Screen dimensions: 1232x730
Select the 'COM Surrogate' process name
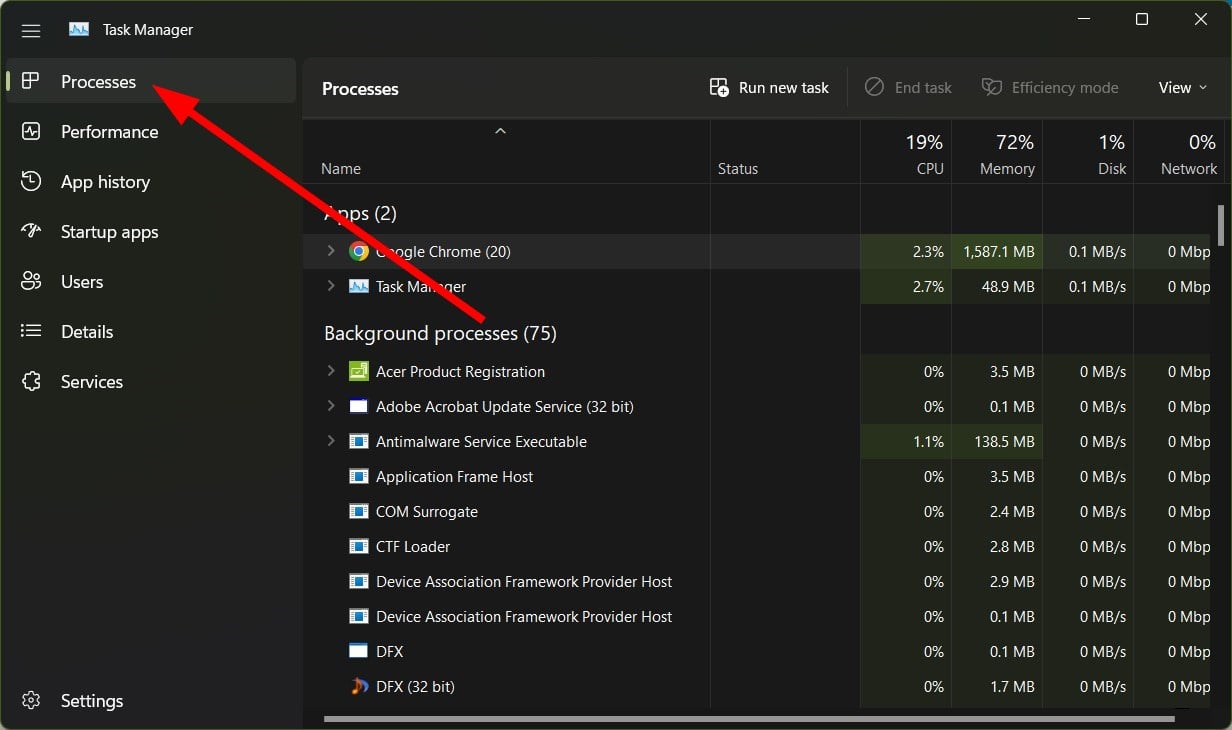(x=427, y=511)
